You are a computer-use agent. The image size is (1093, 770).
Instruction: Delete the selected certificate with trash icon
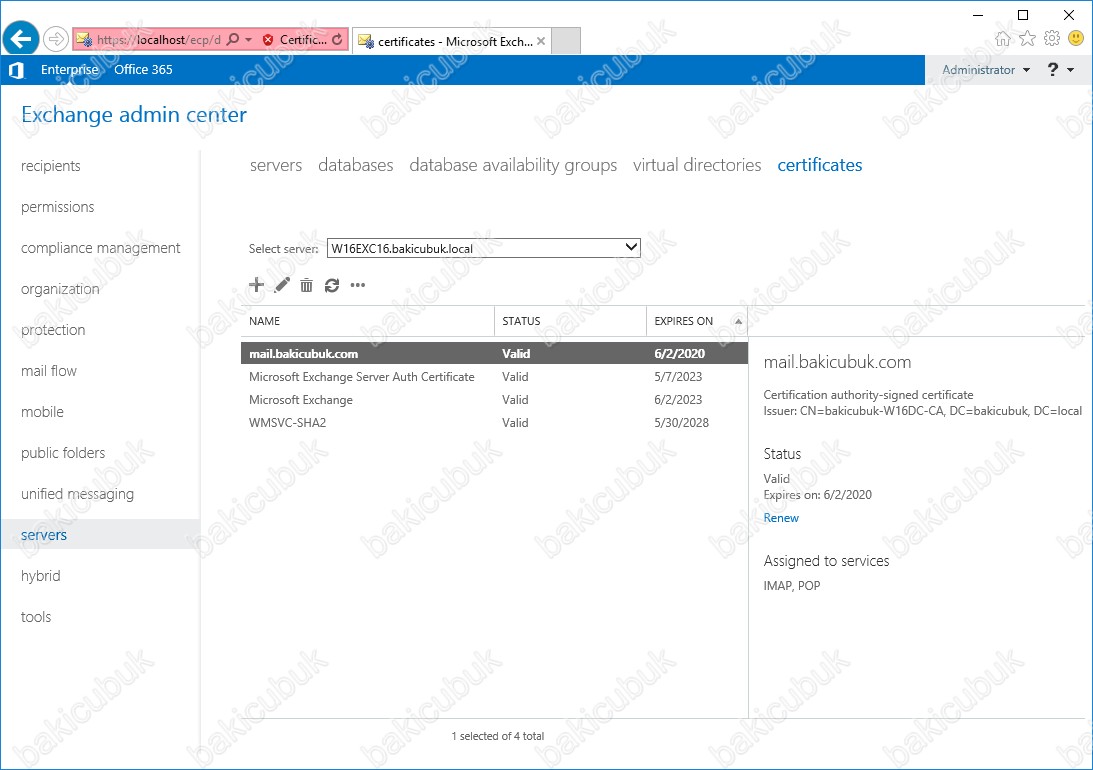click(307, 285)
